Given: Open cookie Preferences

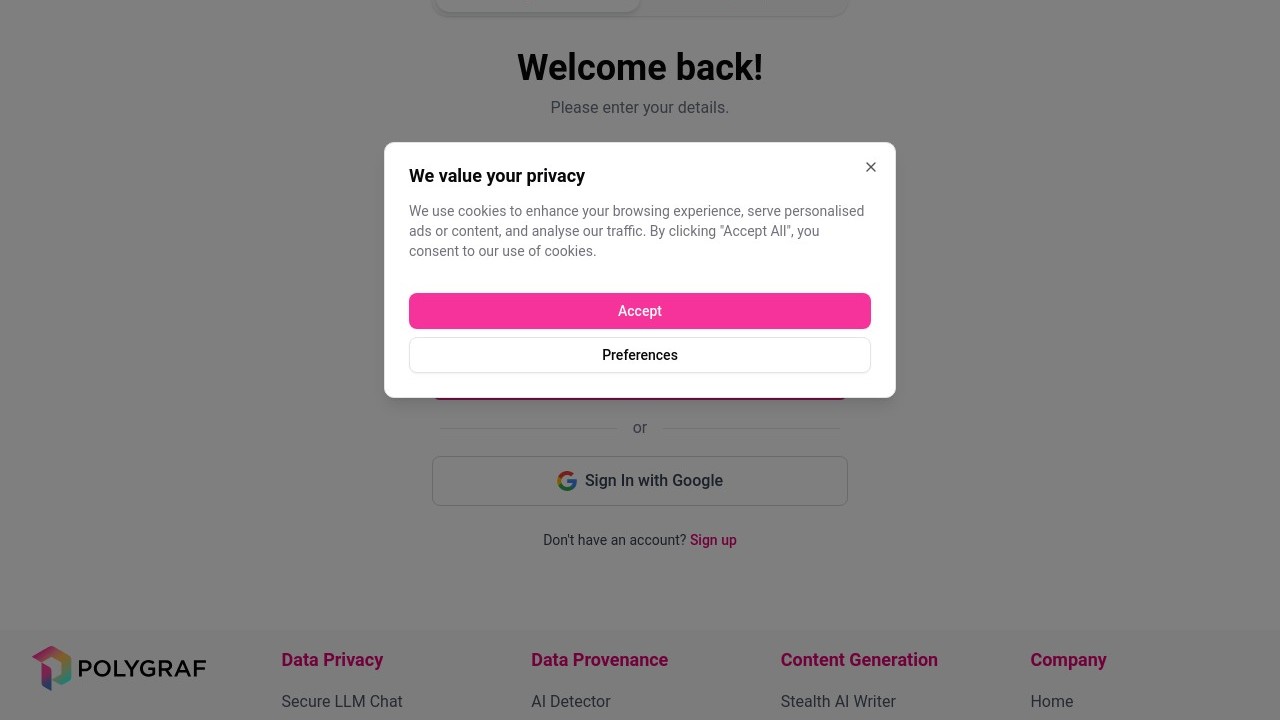Looking at the screenshot, I should tap(640, 355).
